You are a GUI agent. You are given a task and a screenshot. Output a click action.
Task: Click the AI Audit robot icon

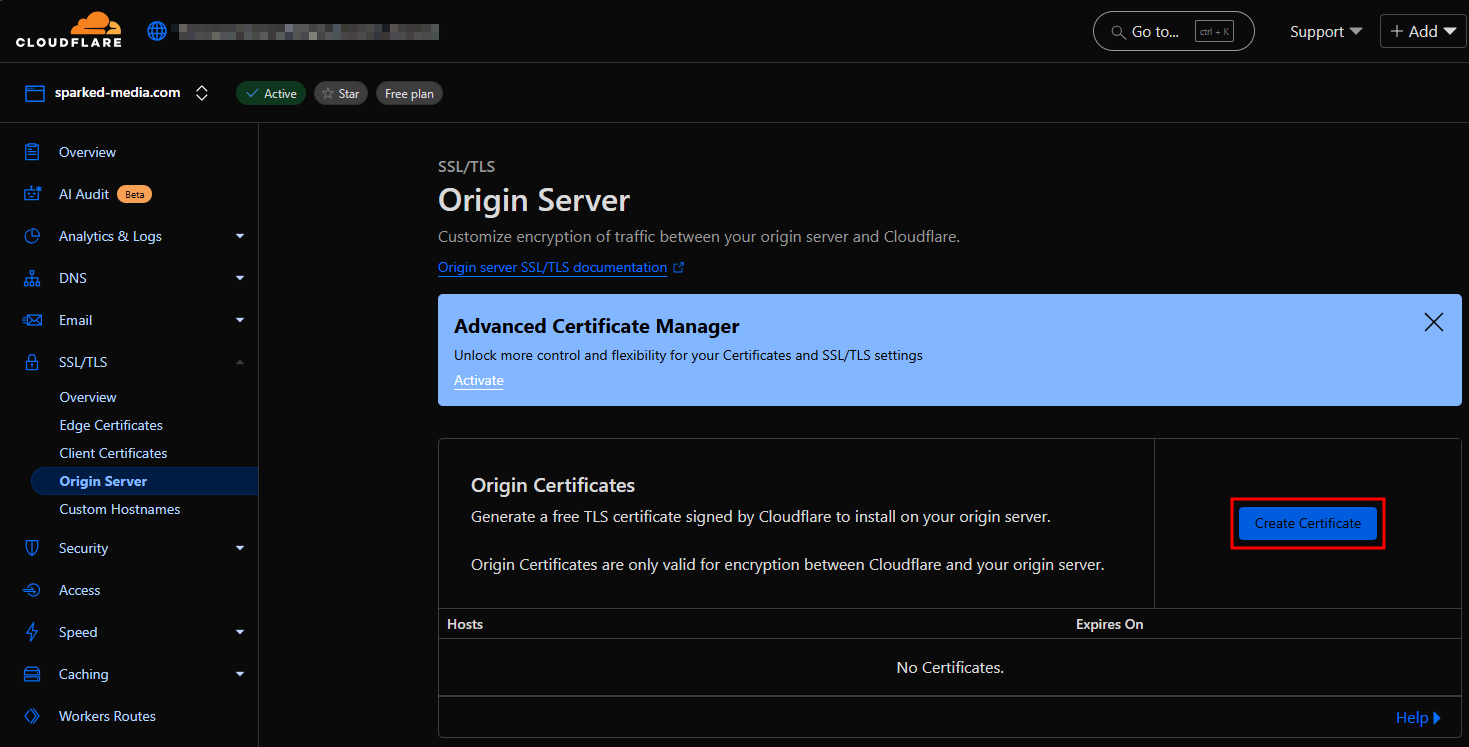33,194
